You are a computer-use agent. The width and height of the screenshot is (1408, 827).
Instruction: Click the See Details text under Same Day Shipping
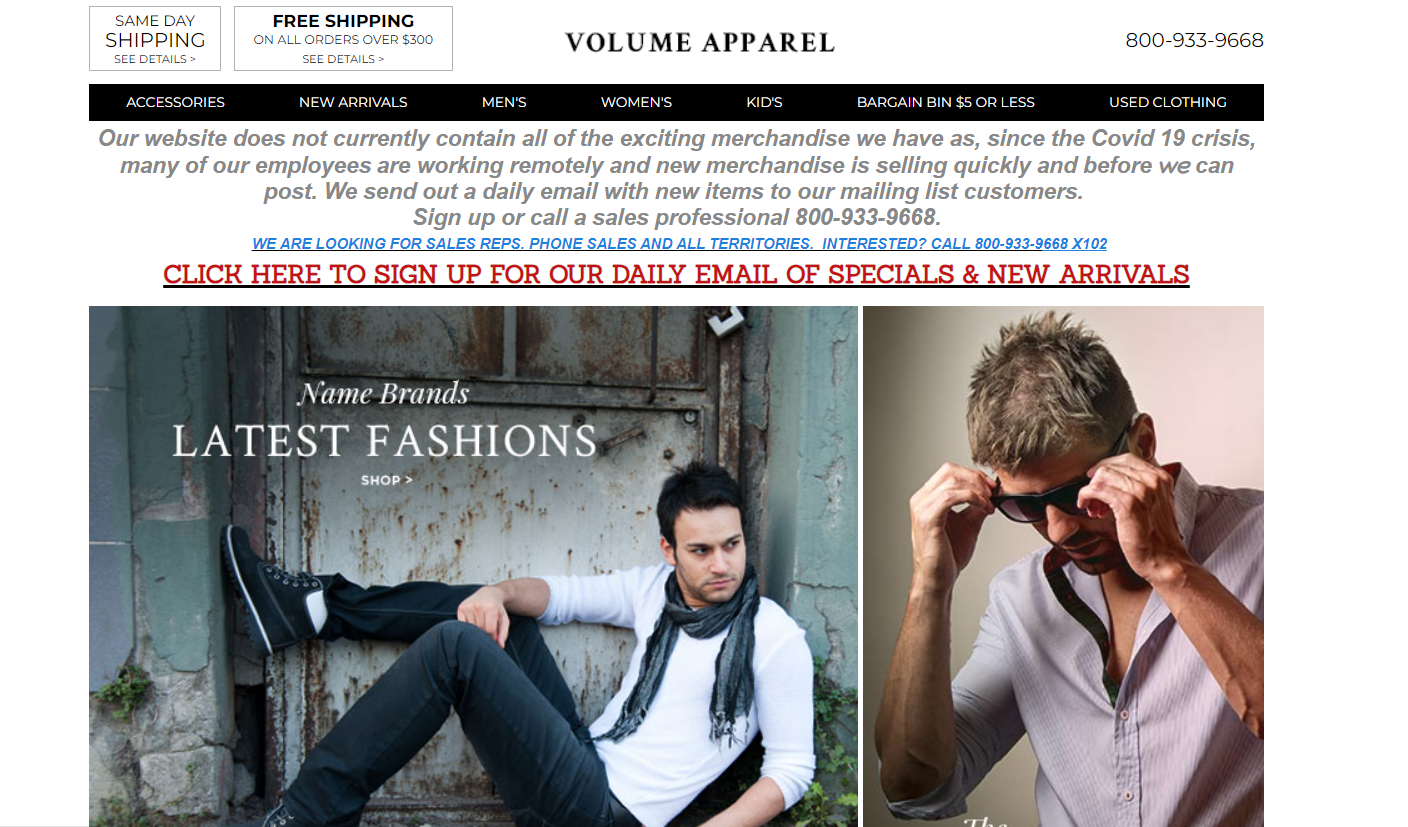click(155, 59)
